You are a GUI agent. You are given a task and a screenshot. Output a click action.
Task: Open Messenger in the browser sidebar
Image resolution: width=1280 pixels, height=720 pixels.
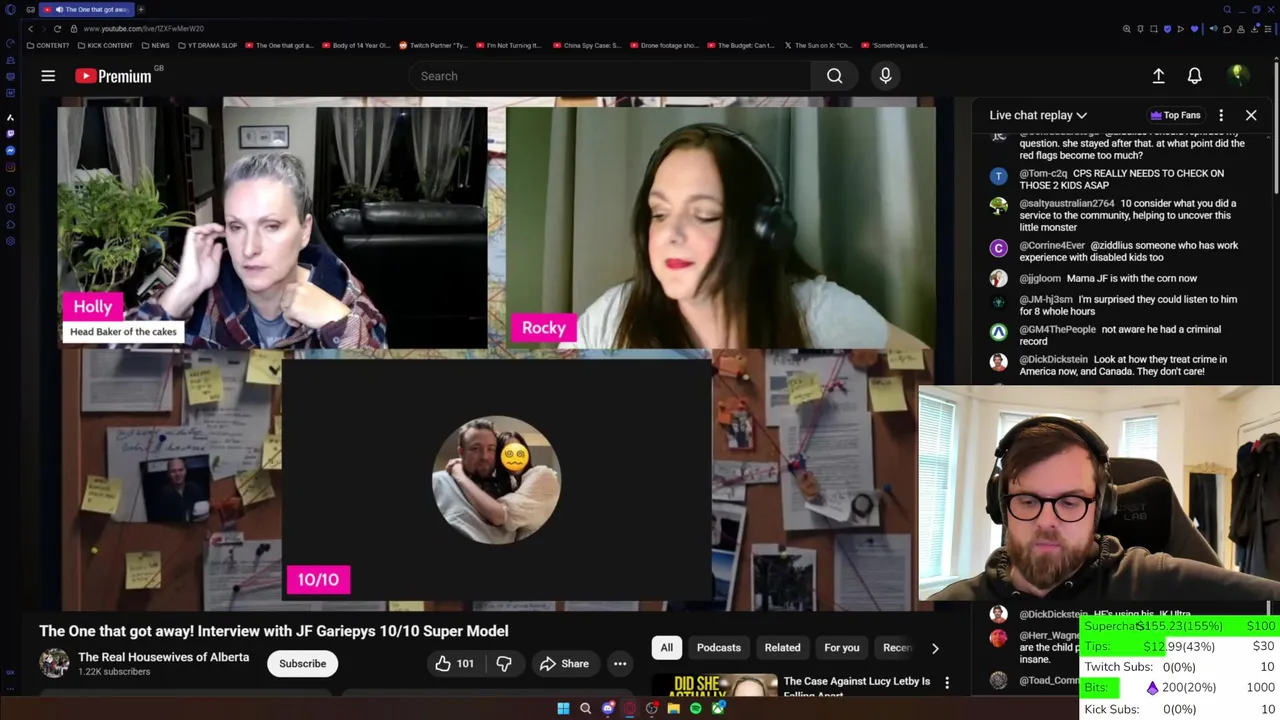point(10,151)
